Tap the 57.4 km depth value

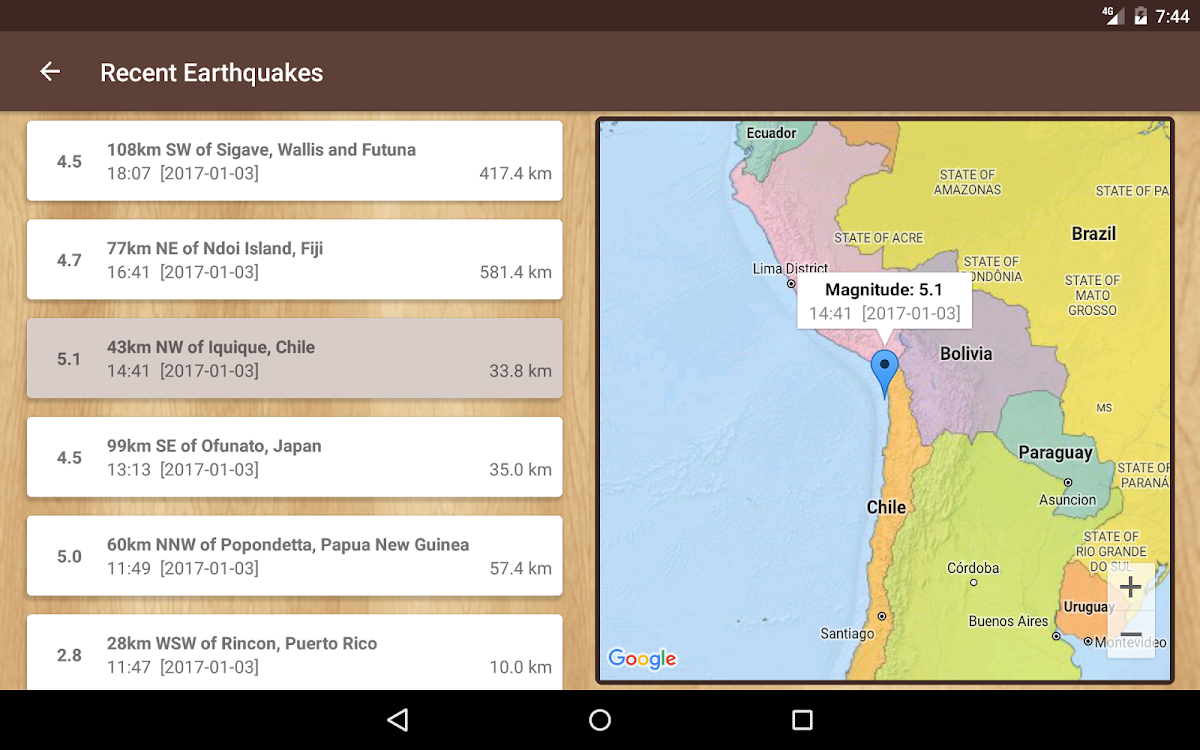(521, 569)
